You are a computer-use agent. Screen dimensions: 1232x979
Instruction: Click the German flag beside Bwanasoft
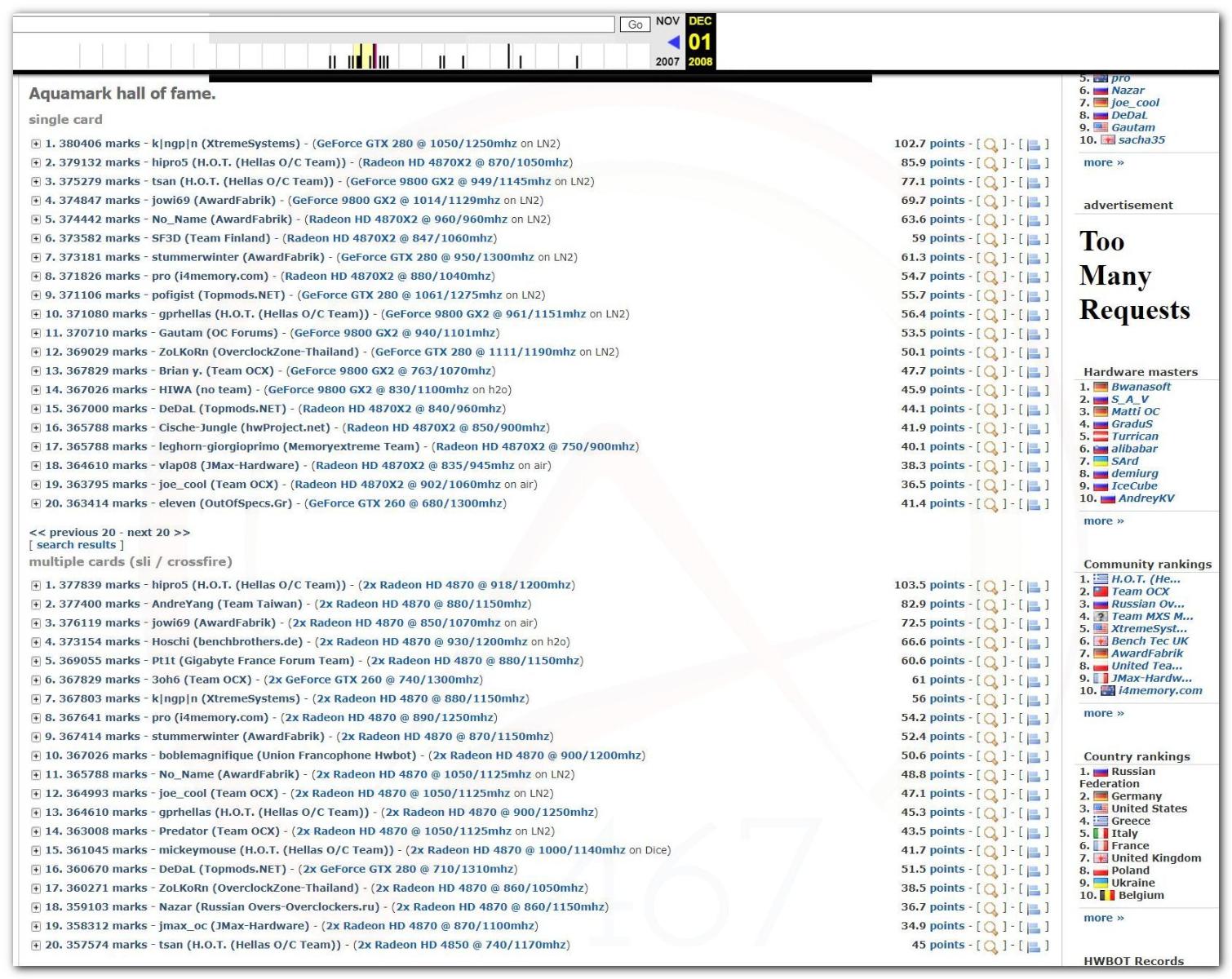[1101, 388]
